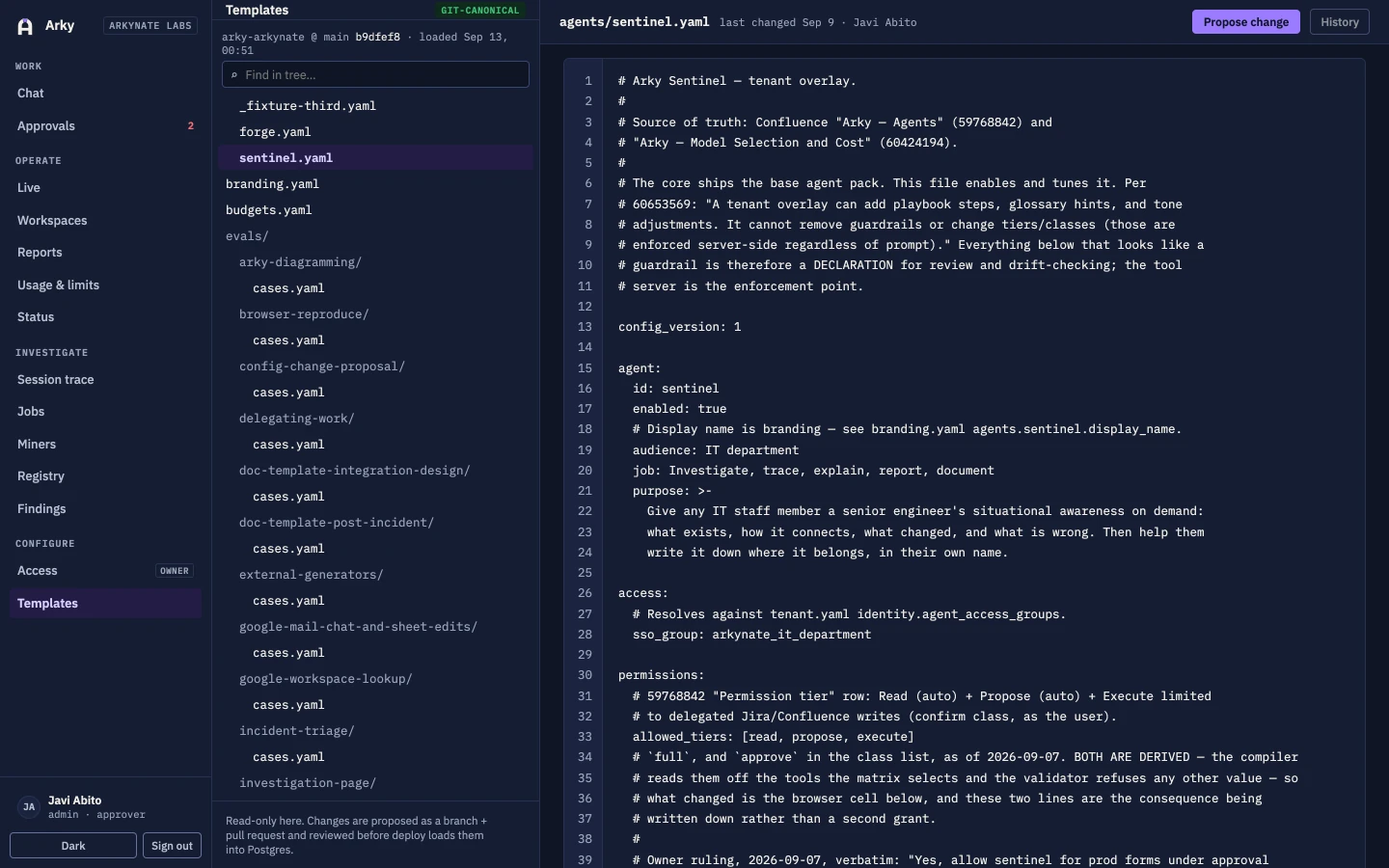Open the History view
Viewport: 1389px width, 868px height.
(x=1340, y=22)
